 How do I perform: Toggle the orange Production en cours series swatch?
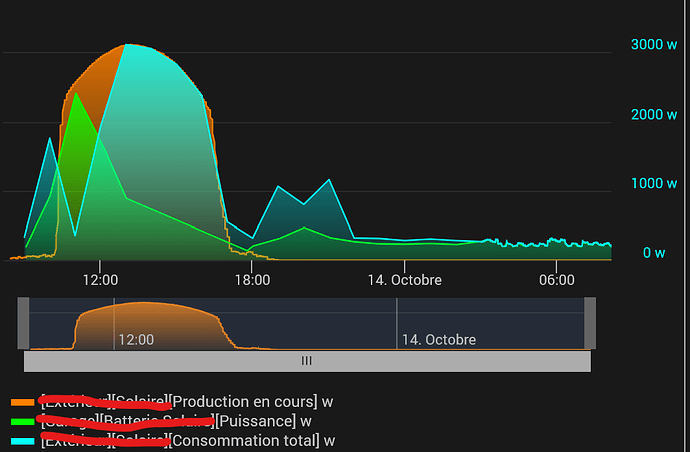[22, 402]
